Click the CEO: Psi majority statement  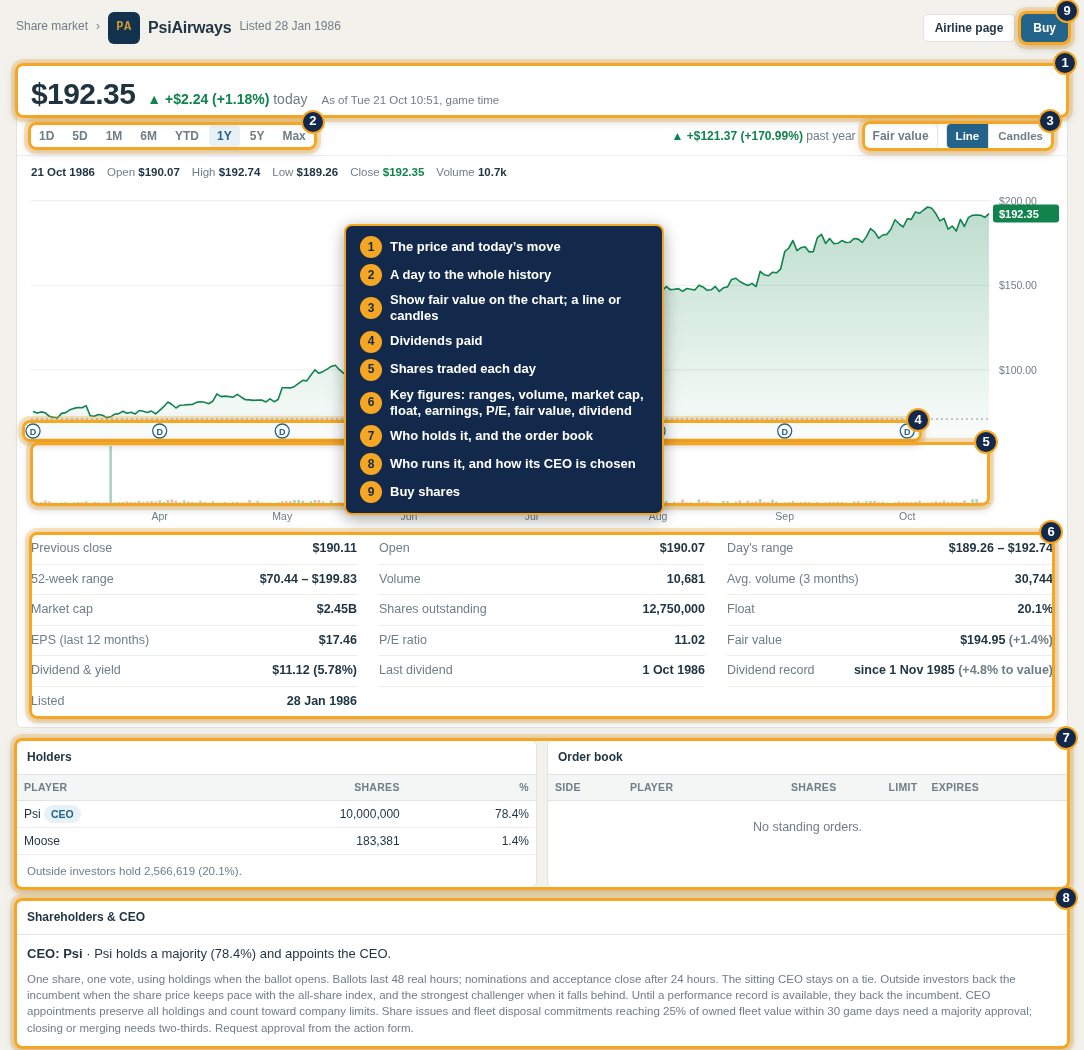click(209, 954)
